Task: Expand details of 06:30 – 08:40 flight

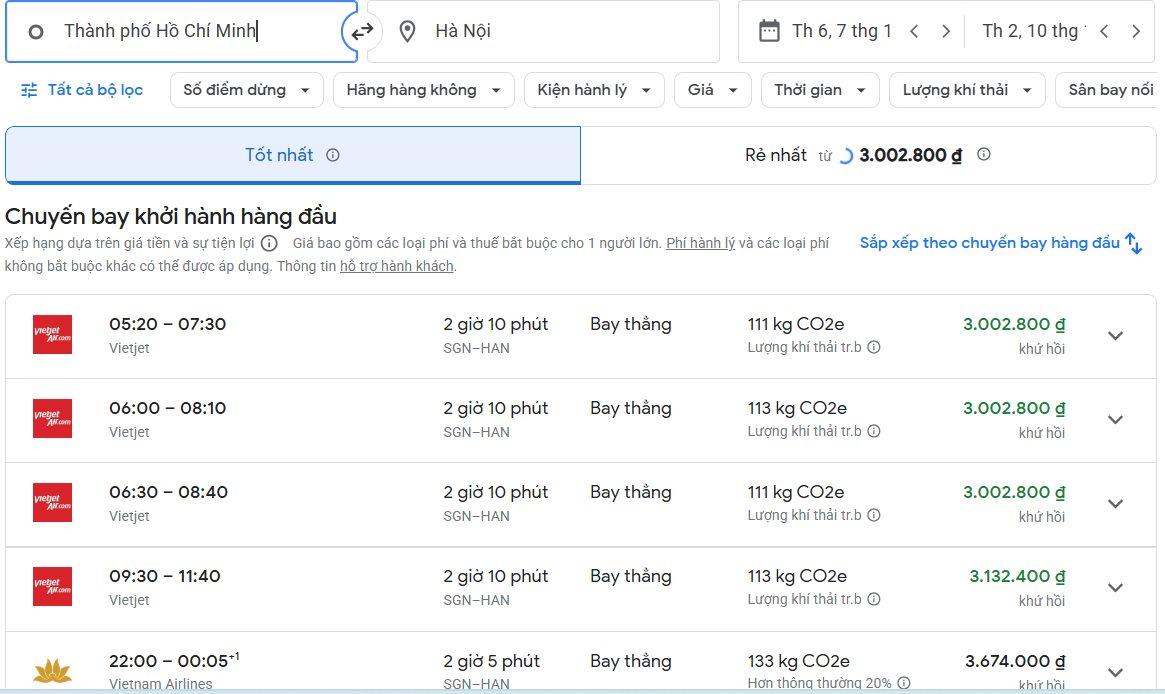Action: click(x=1115, y=504)
